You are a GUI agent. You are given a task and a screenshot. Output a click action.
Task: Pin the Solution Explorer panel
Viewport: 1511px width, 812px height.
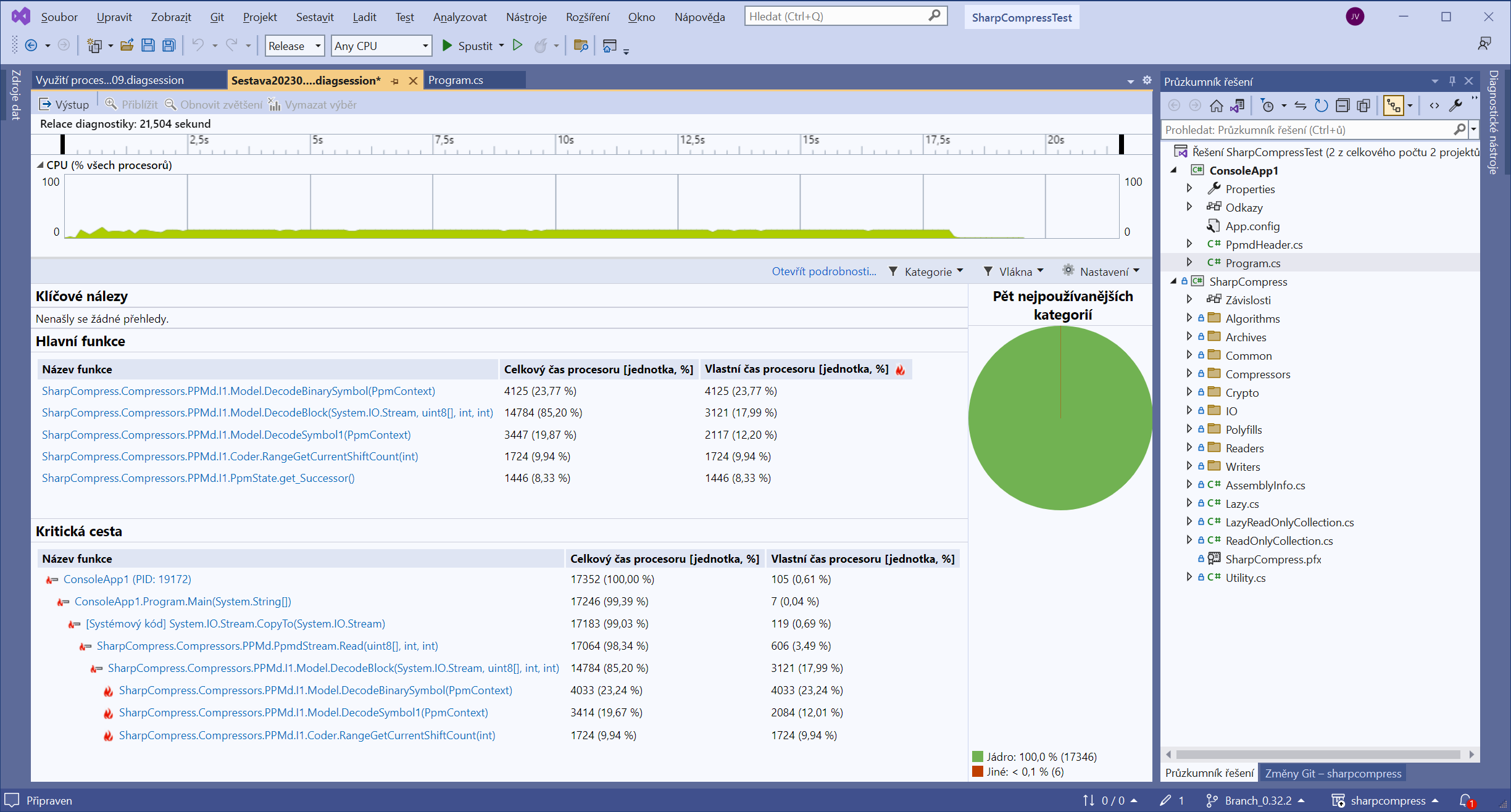[x=1452, y=80]
